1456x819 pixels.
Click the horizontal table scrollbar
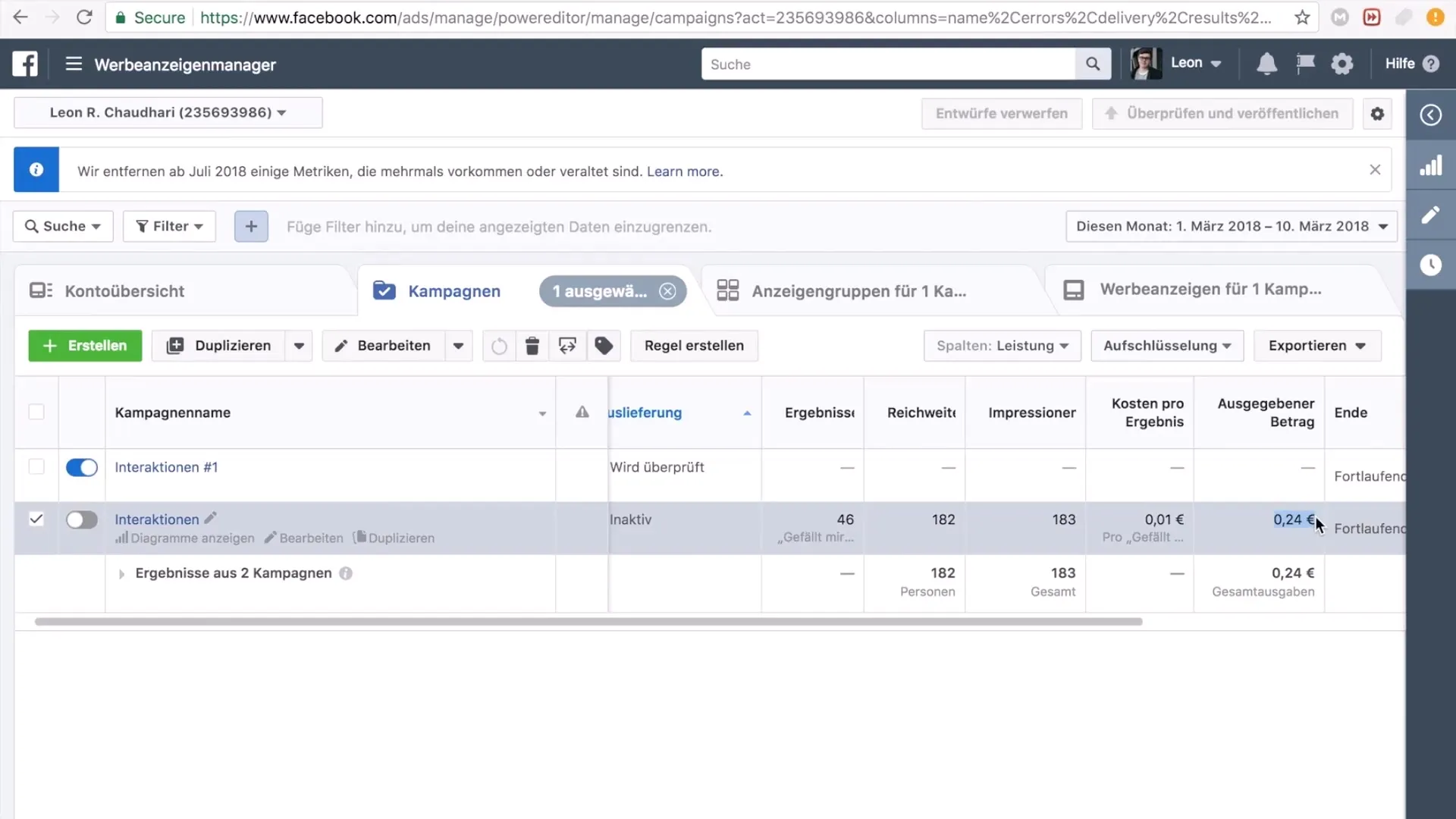(x=588, y=621)
